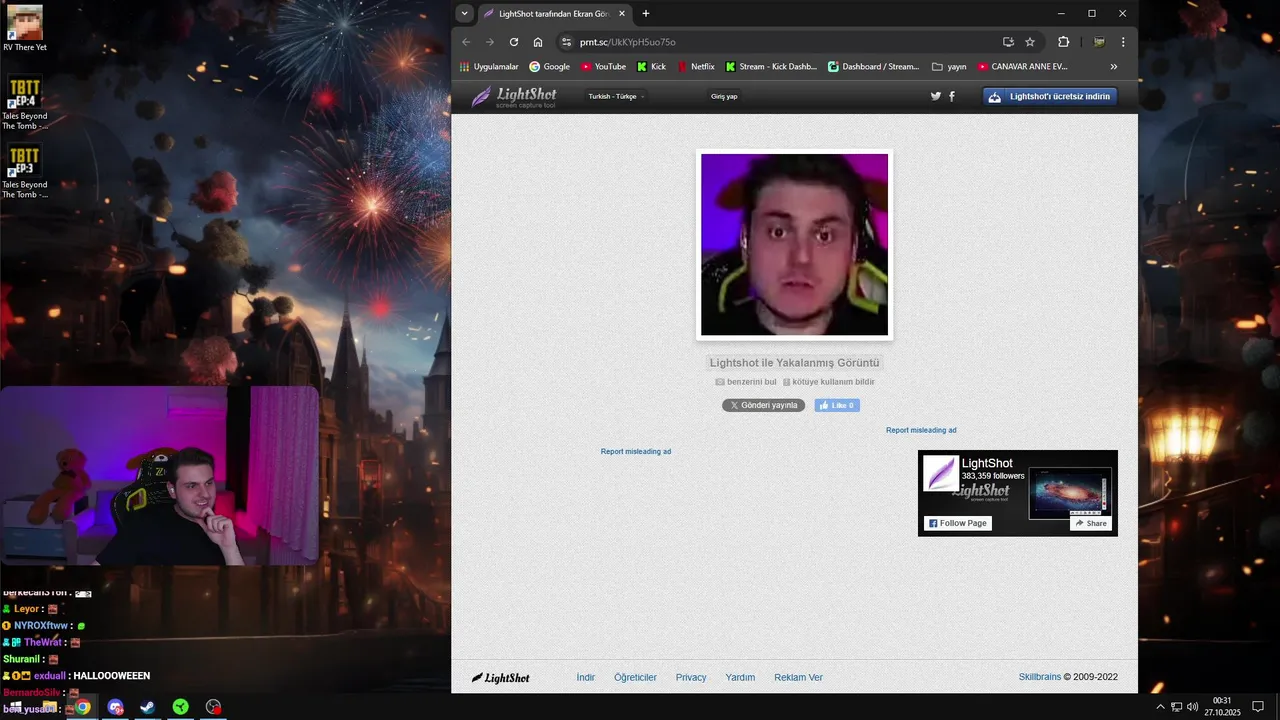Click the left Report misleading ad link

[636, 452]
